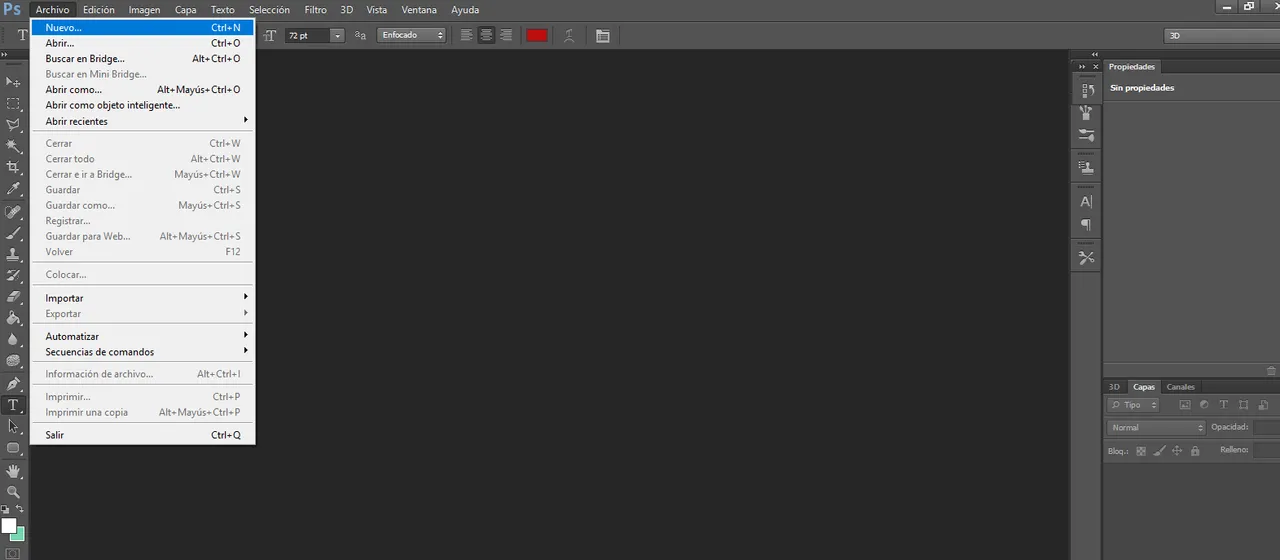Select the Eraser tool
This screenshot has height=560, width=1280.
[14, 297]
